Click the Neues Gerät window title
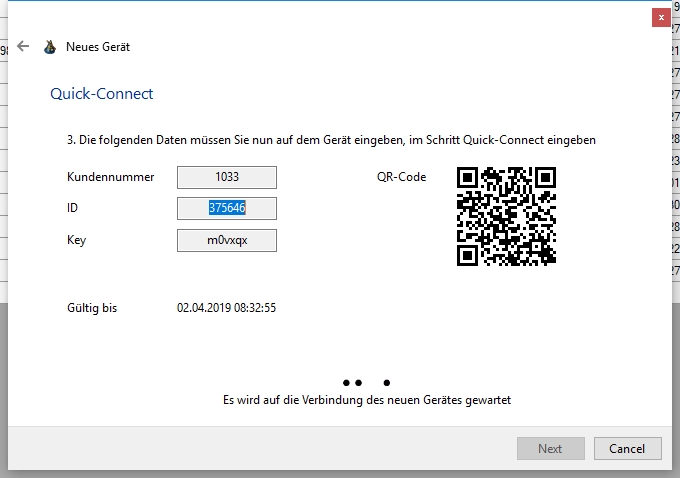The image size is (680, 478). pos(98,47)
